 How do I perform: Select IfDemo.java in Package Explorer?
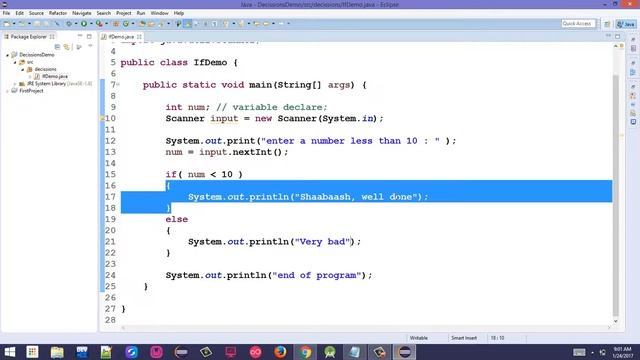54,76
